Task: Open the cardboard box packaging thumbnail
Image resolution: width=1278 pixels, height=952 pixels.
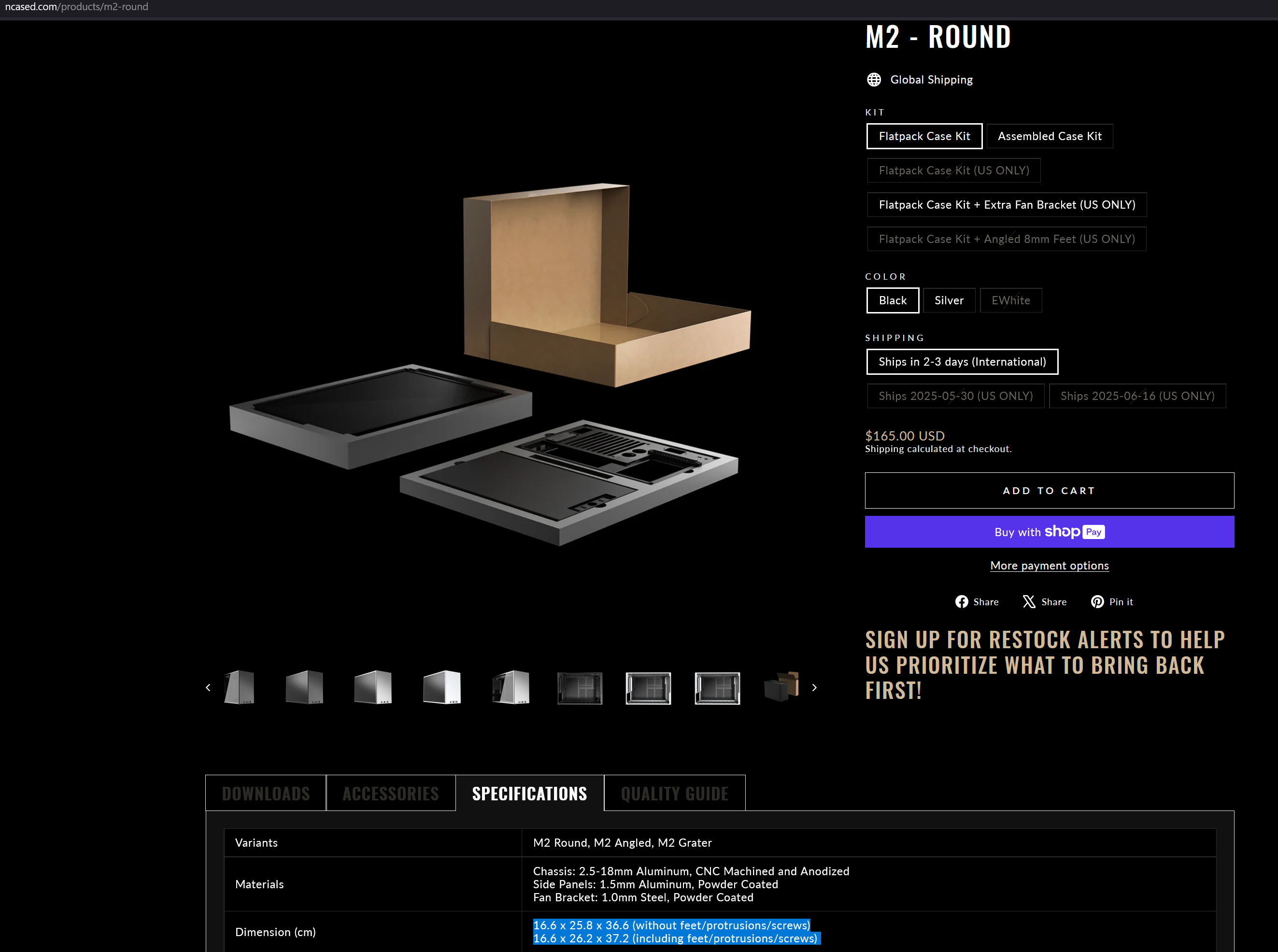Action: pos(782,687)
